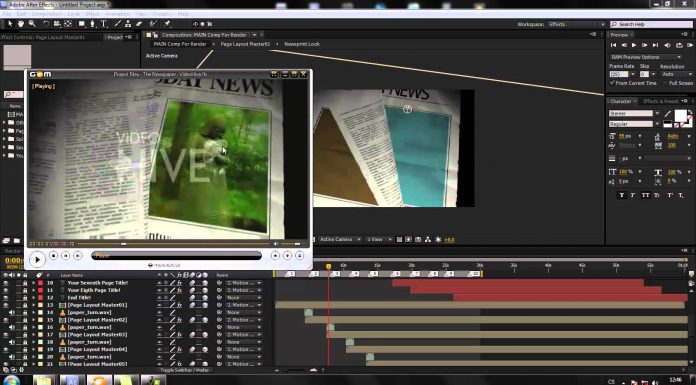Viewport: 696px width, 385px height.
Task: Mute audio of layer 14 paper_turn.wav
Action: click(12, 313)
